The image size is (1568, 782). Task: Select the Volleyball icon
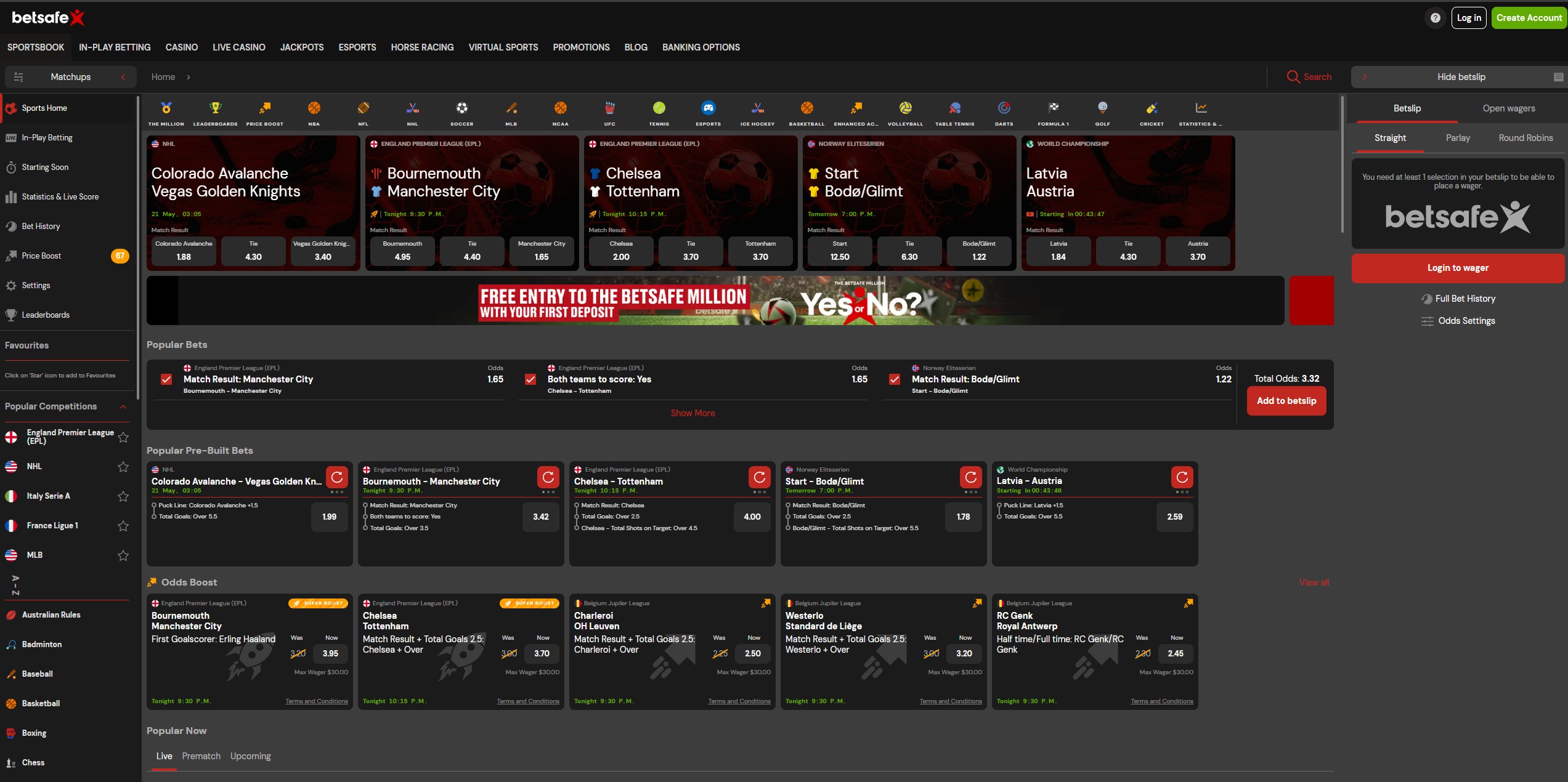(x=906, y=108)
